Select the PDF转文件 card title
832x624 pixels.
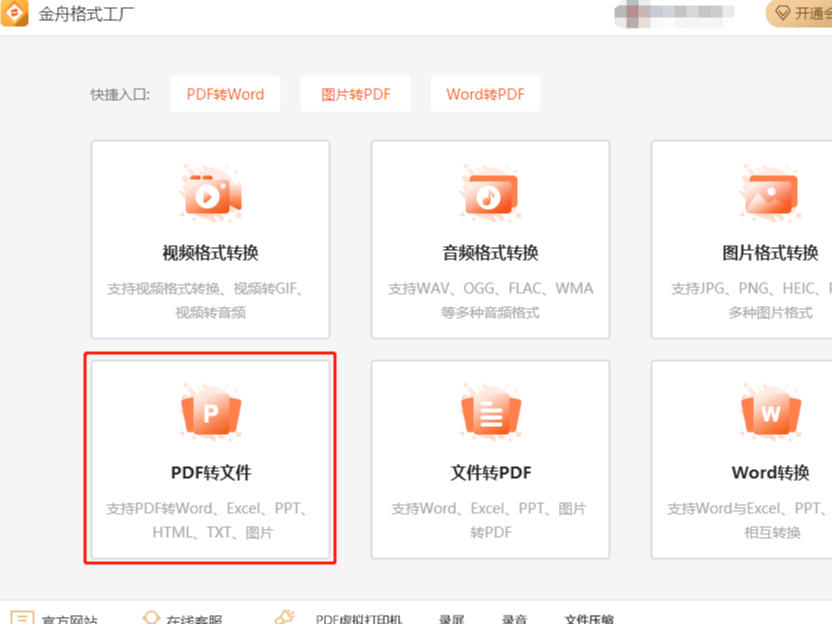(x=211, y=472)
